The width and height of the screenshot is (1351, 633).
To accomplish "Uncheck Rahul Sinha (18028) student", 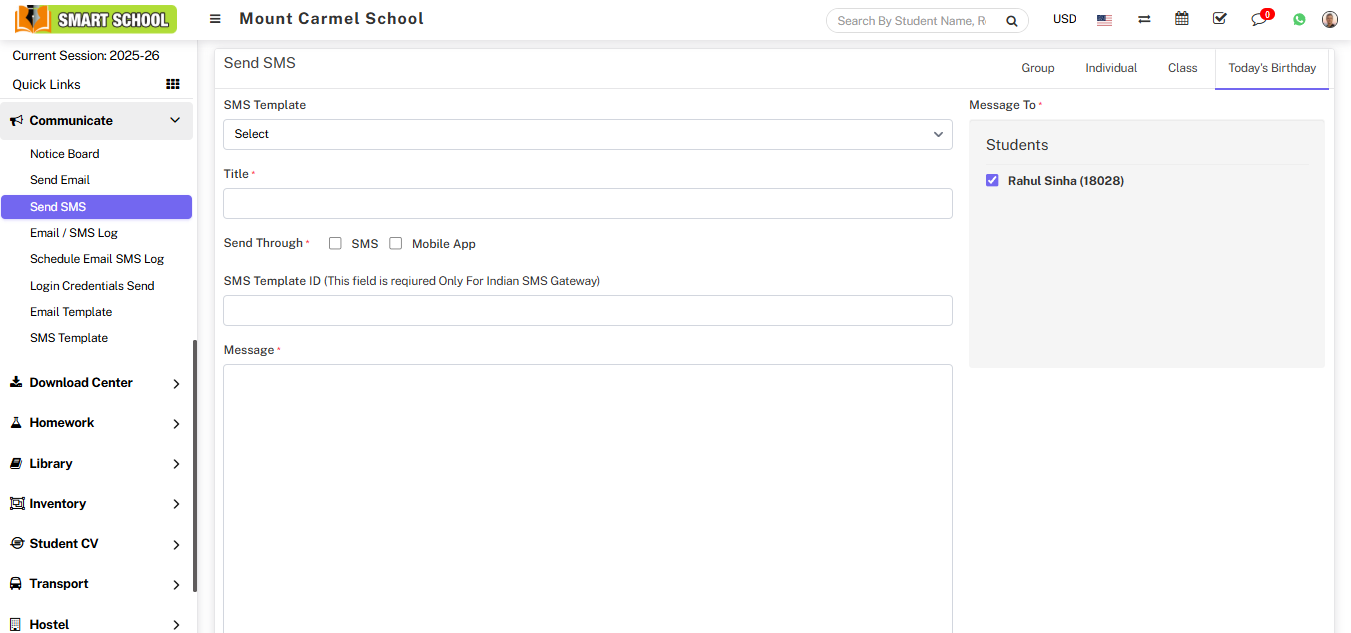I will click(x=992, y=181).
